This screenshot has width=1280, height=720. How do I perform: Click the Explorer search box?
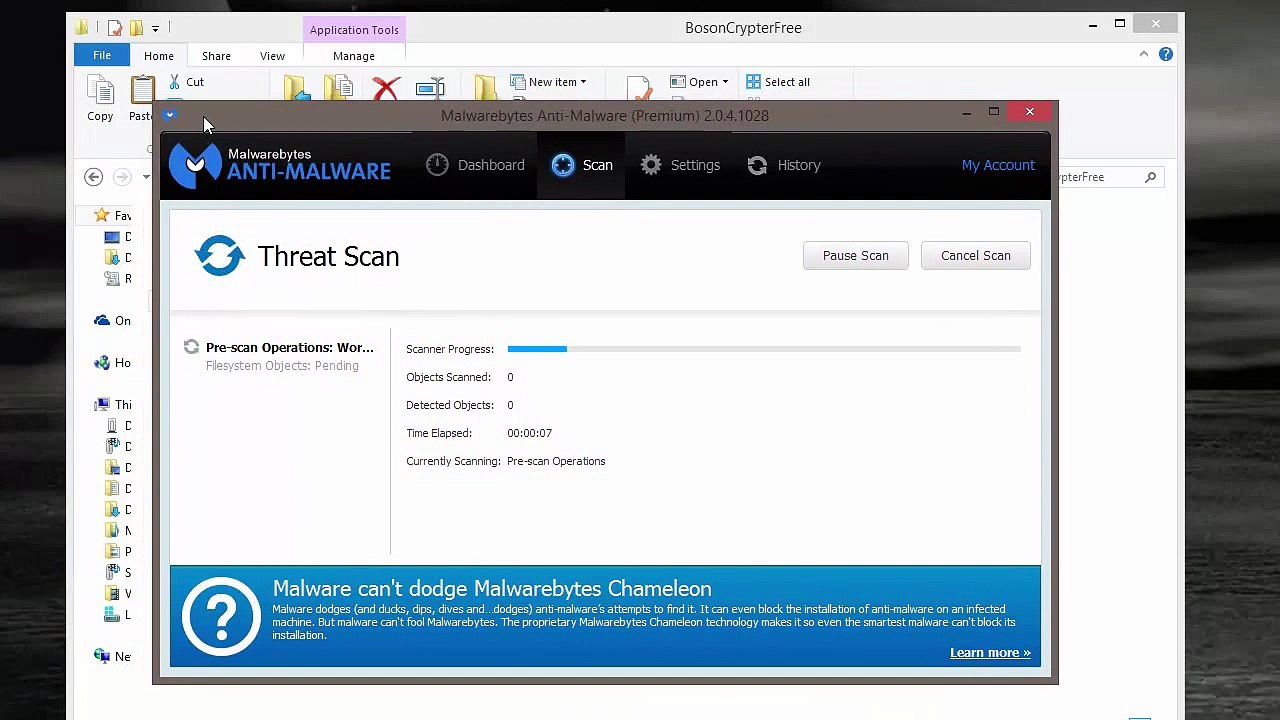click(1108, 177)
